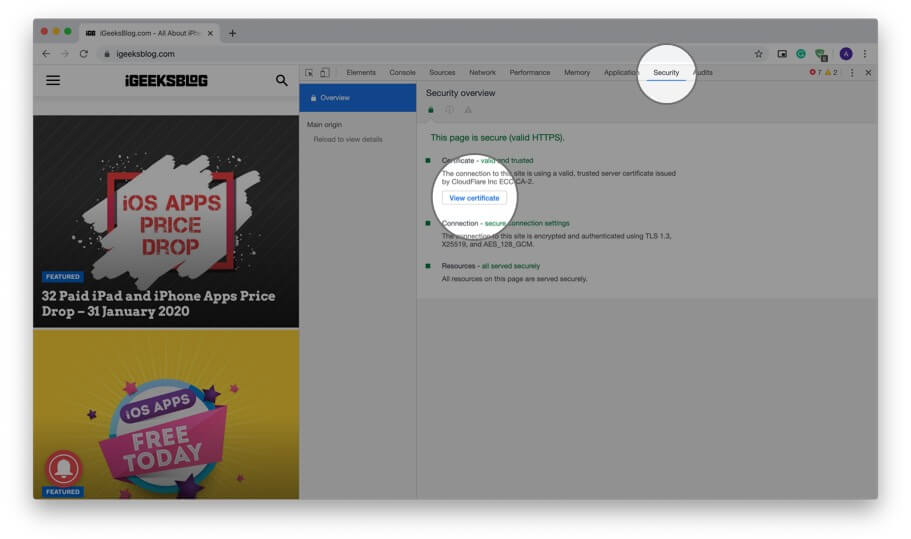Reload the igeeksblog.com page
911x539 pixels.
[x=84, y=53]
